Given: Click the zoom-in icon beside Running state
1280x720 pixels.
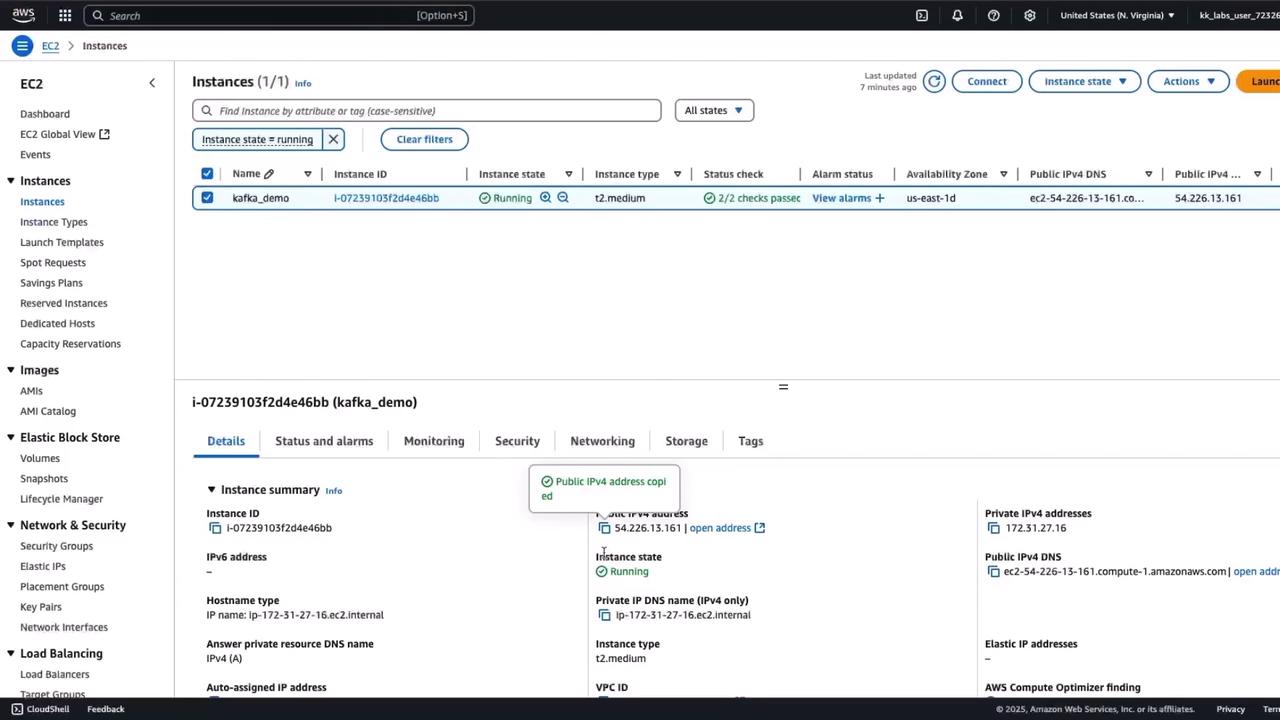Looking at the screenshot, I should tap(545, 198).
